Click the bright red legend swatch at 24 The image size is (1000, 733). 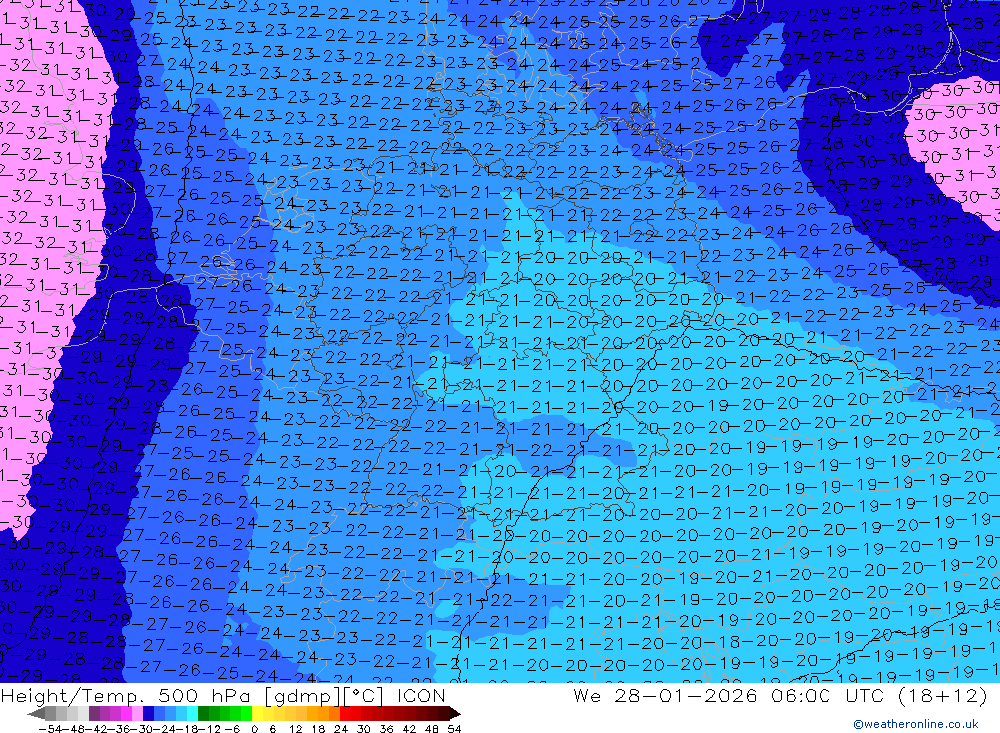345,713
